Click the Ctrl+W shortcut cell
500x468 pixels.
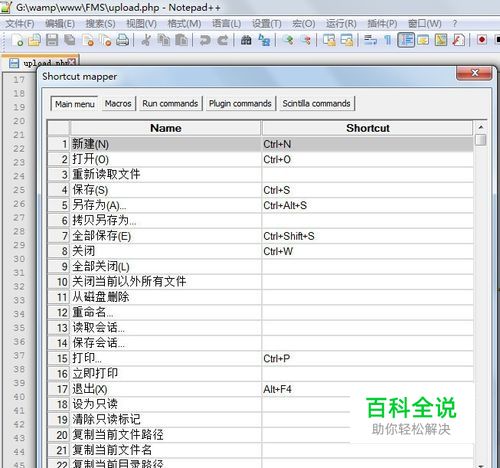[x=367, y=252]
